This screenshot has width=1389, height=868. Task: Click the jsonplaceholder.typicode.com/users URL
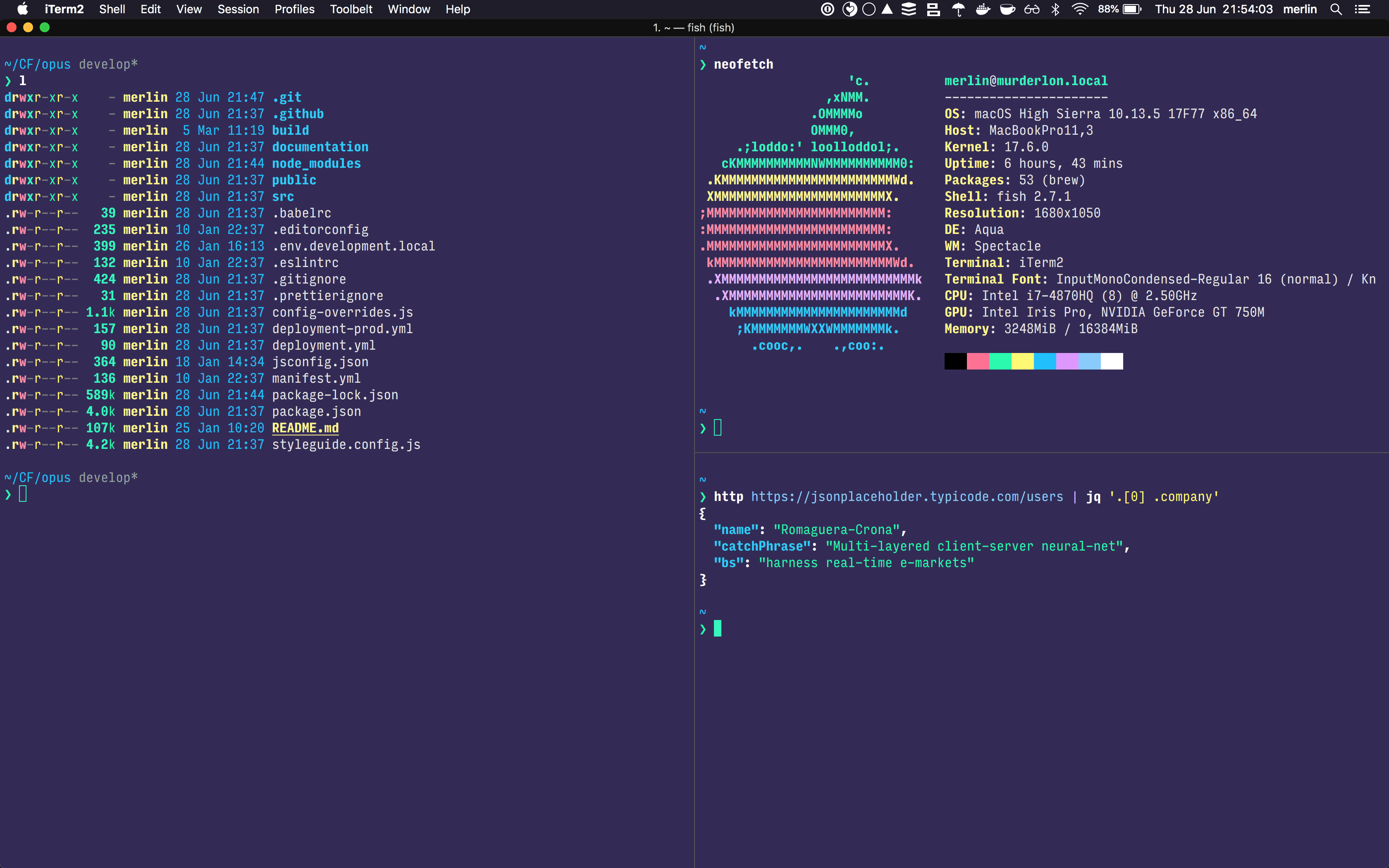907,496
